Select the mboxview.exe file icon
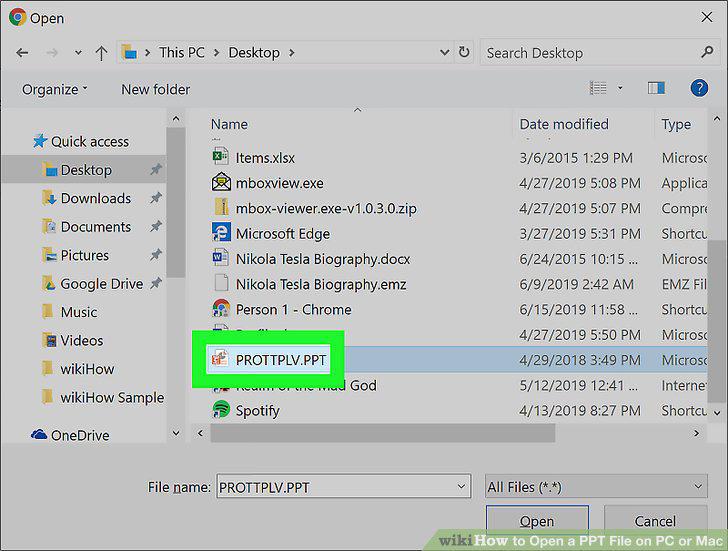The image size is (728, 551). 221,182
